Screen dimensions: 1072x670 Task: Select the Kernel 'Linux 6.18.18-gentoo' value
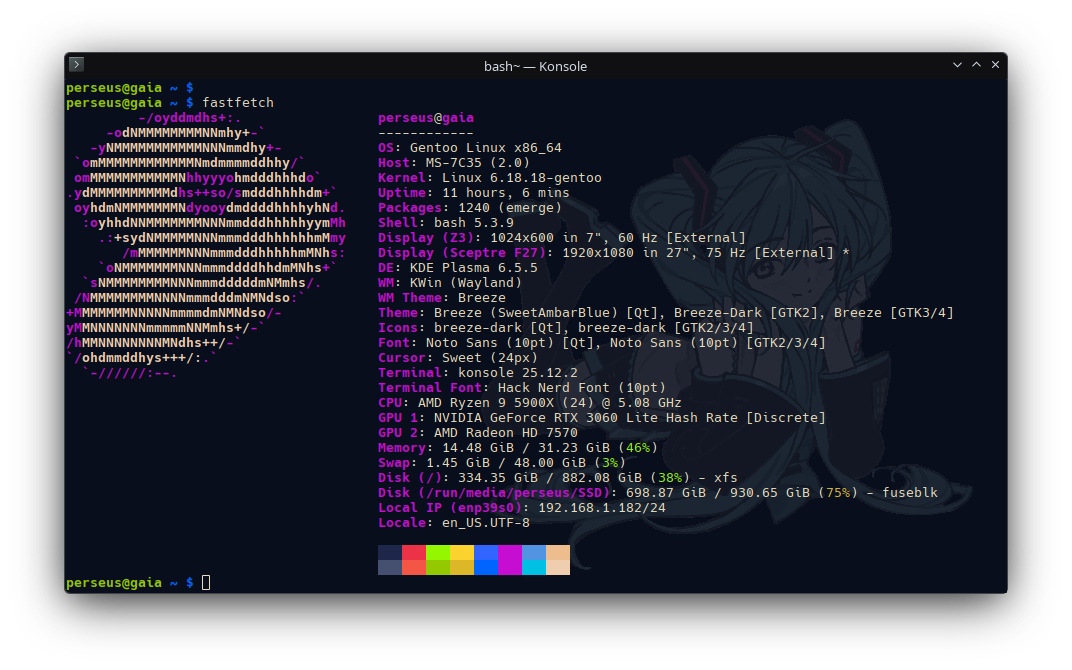tap(522, 178)
